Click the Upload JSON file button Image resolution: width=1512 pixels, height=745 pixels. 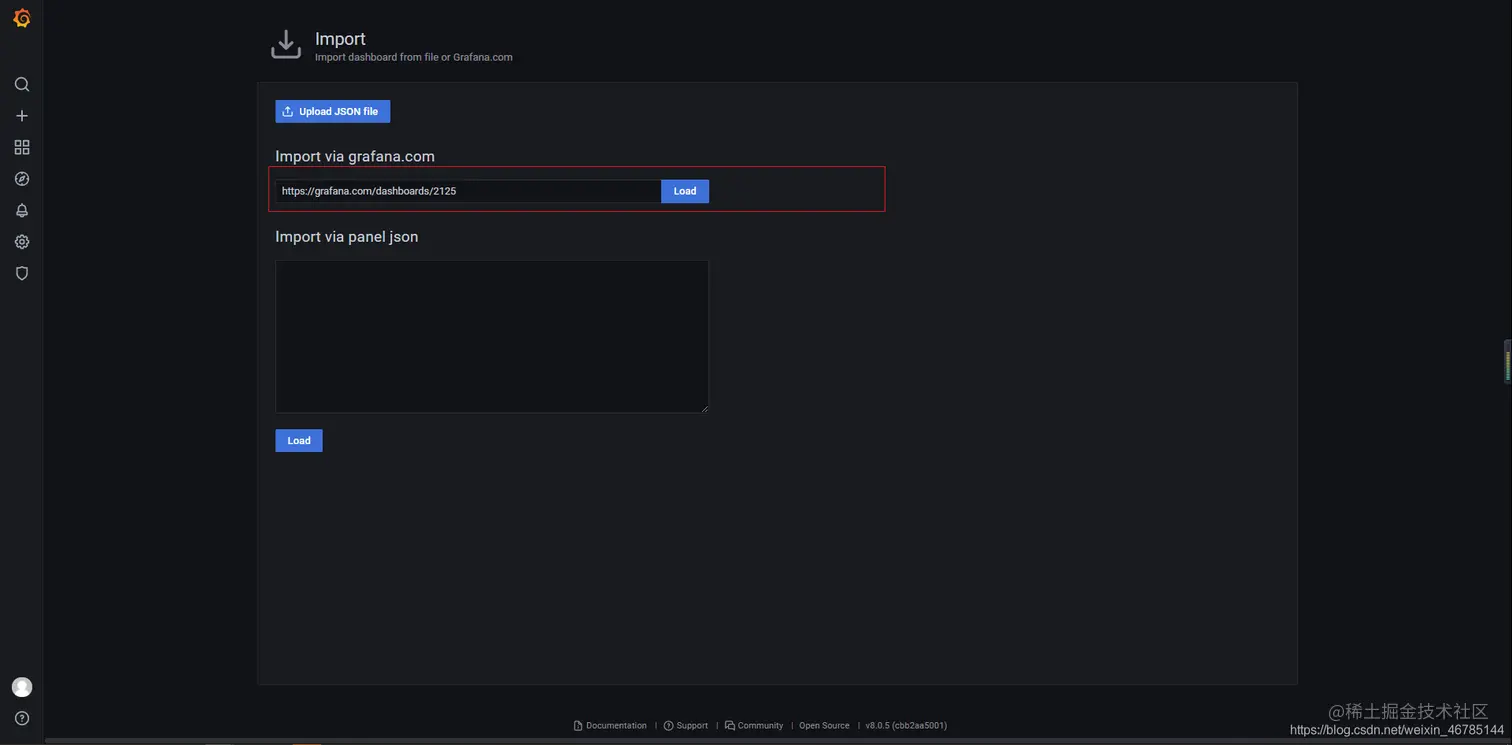tap(333, 111)
